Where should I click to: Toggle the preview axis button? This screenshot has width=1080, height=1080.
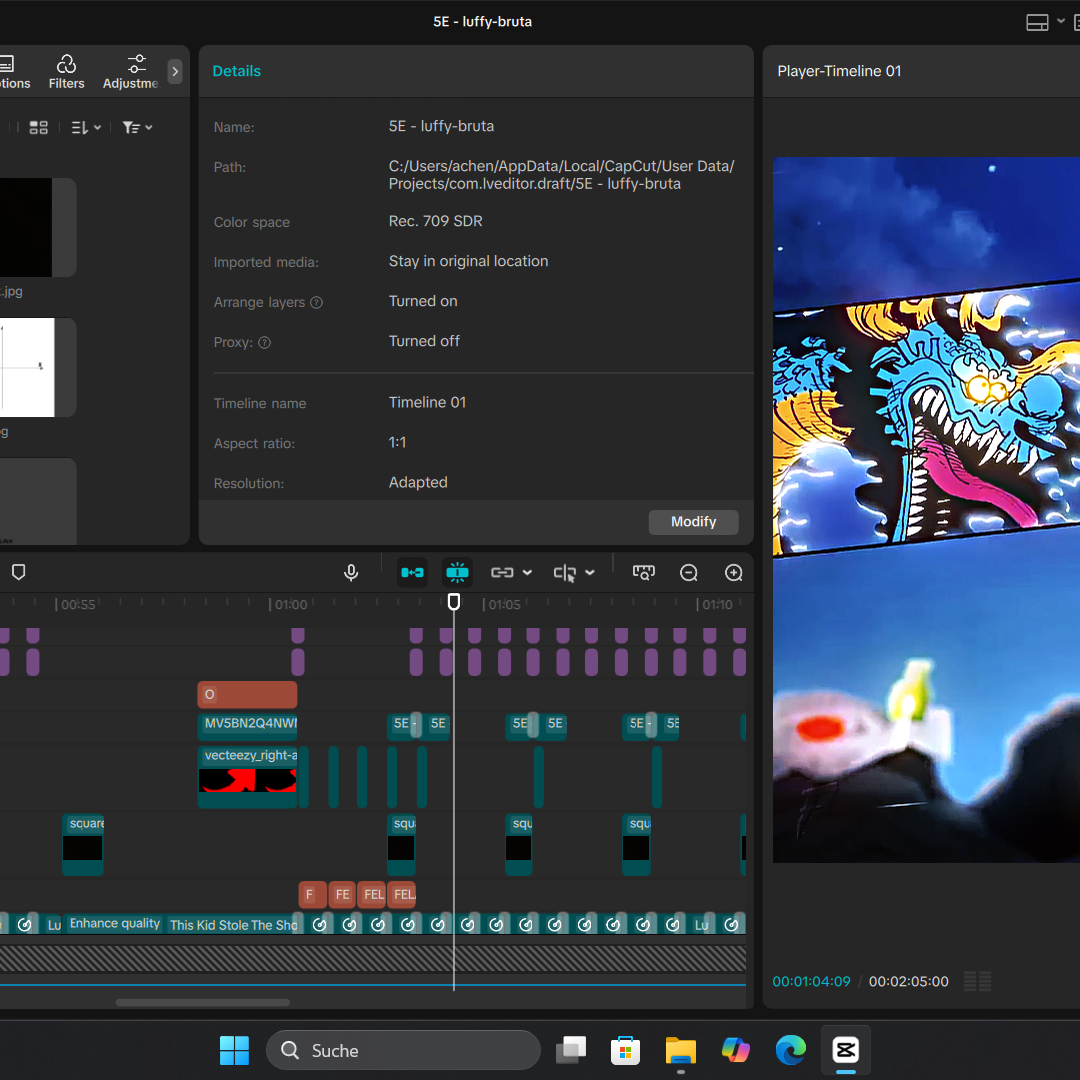coord(565,572)
